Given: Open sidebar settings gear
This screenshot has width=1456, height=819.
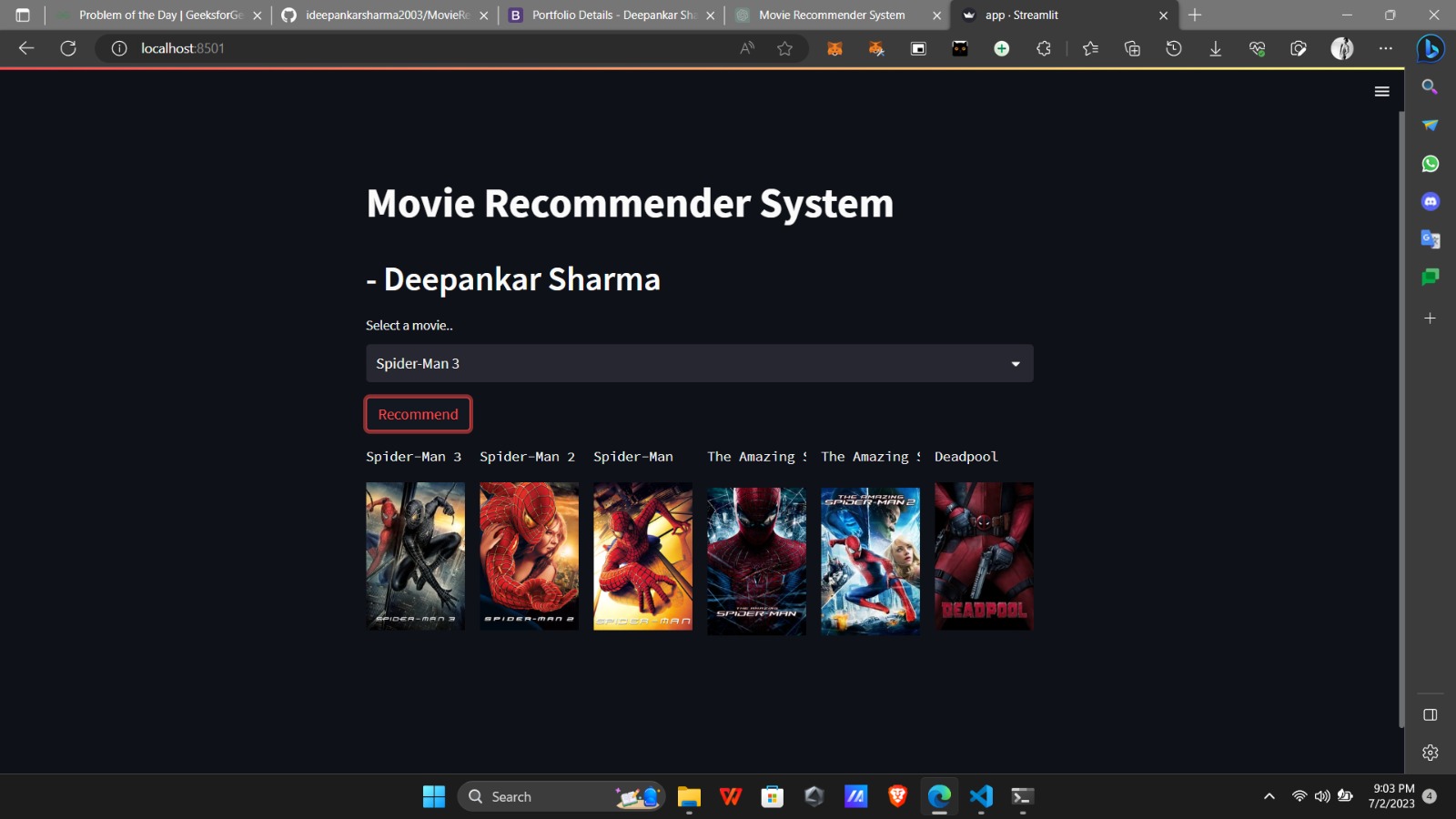Looking at the screenshot, I should pos(1430,753).
